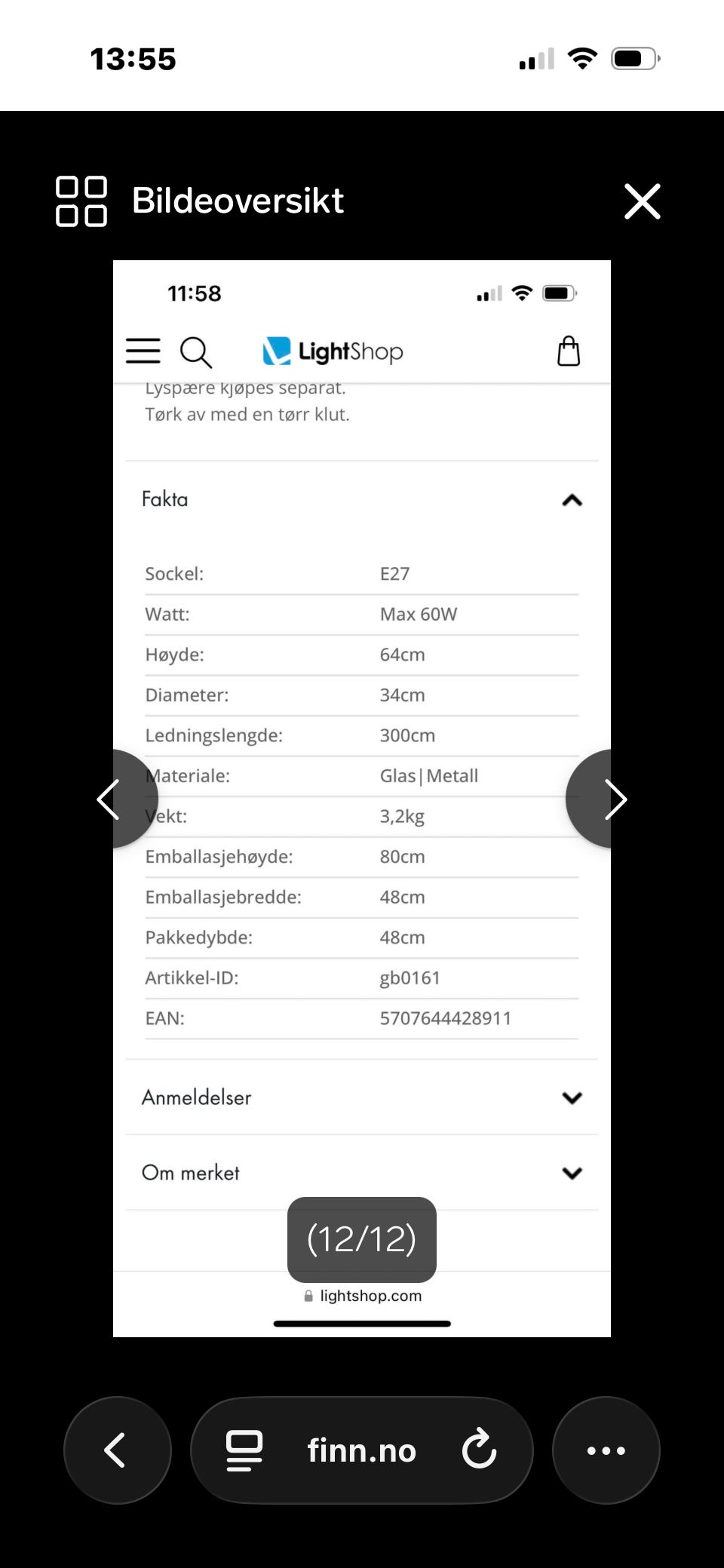724x1568 pixels.
Task: Open the Bildeoversikt image grid icon
Action: (81, 201)
